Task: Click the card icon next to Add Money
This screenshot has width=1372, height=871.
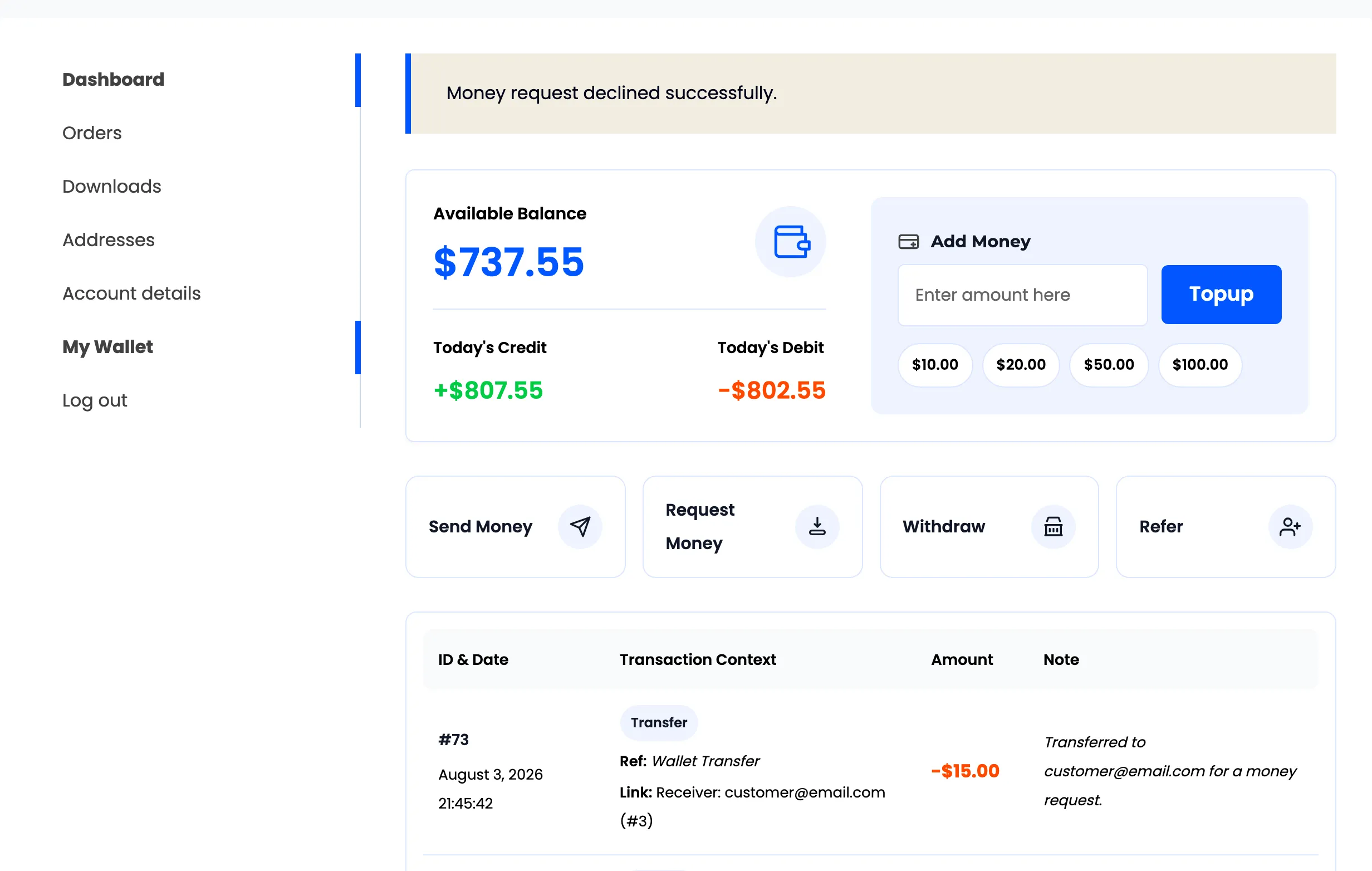Action: click(x=908, y=242)
